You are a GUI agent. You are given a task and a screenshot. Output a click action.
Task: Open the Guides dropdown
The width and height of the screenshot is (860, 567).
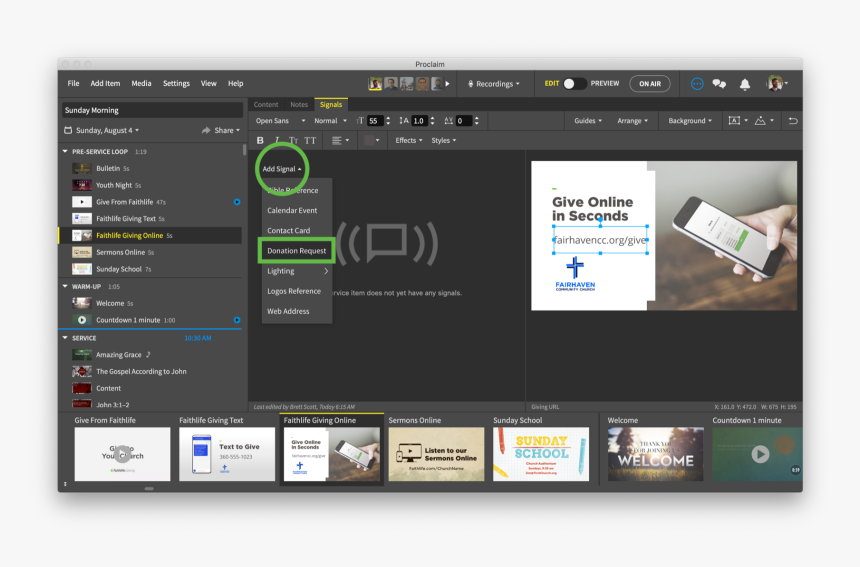[588, 121]
